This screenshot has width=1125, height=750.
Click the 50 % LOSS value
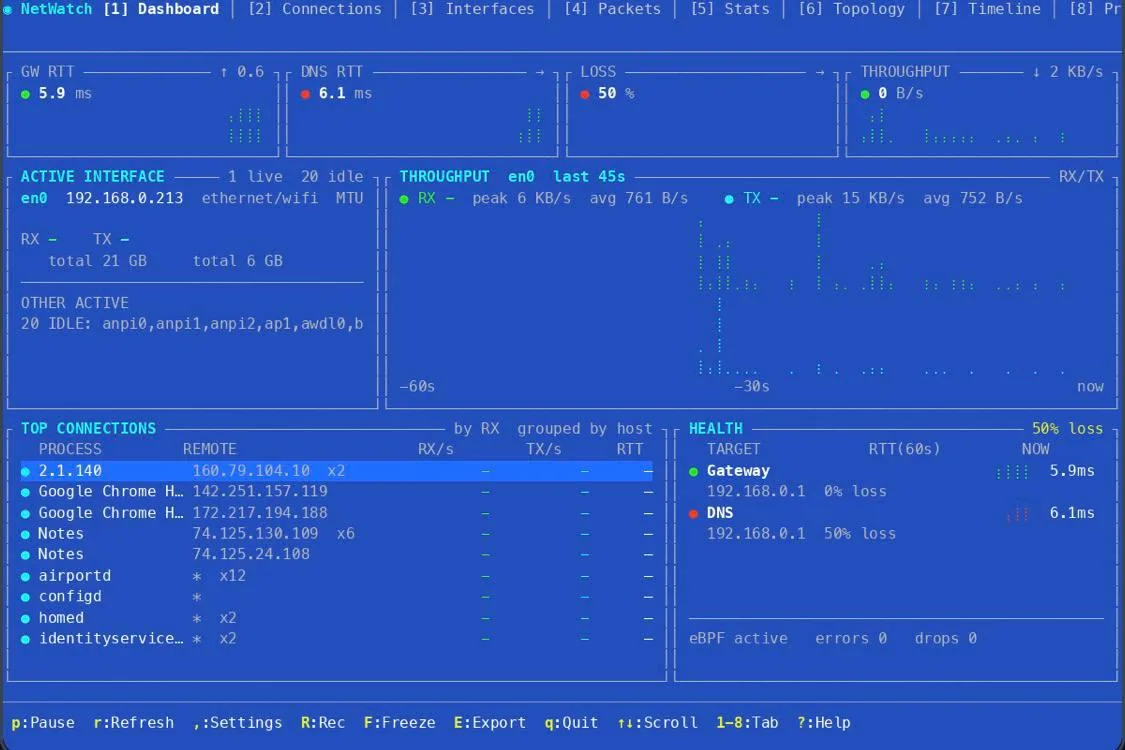coord(616,93)
